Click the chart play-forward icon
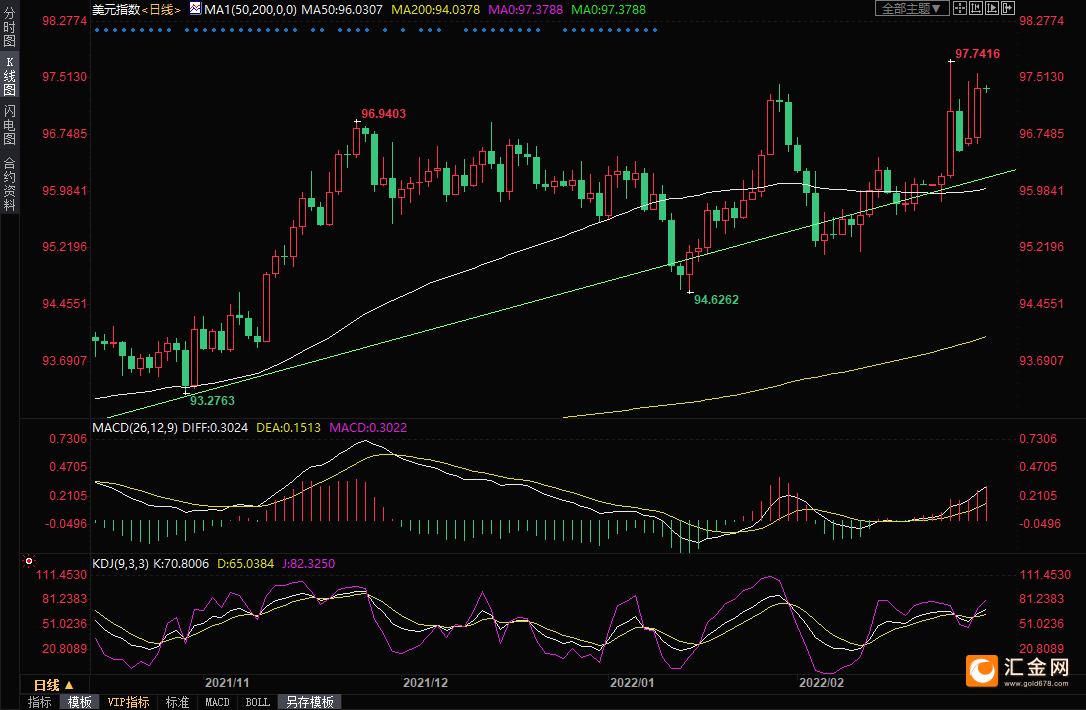The height and width of the screenshot is (710, 1086). click(992, 8)
